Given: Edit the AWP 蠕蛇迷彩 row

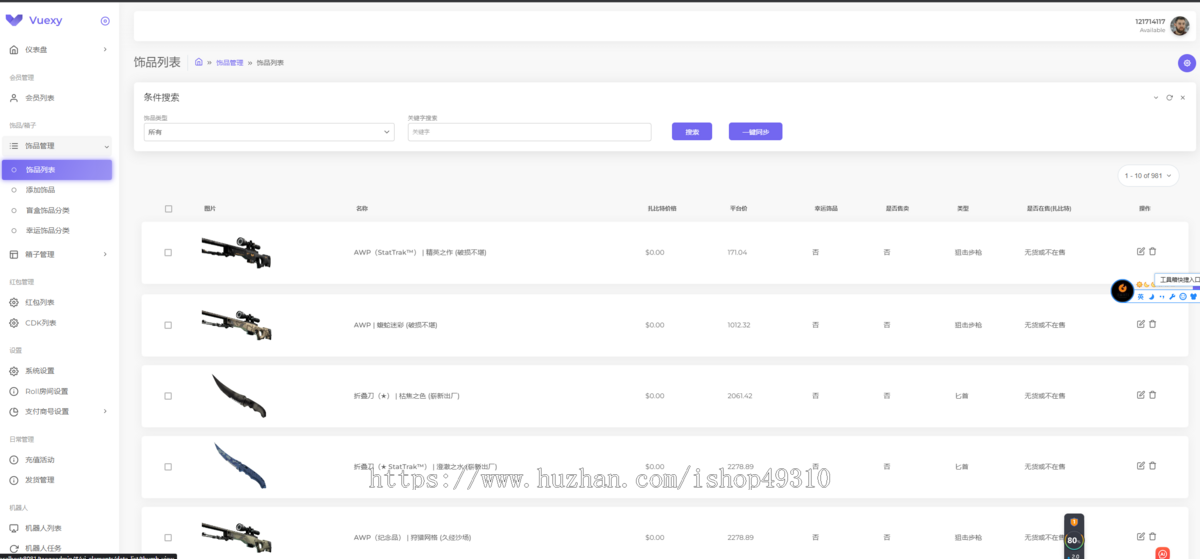Looking at the screenshot, I should 1141,324.
